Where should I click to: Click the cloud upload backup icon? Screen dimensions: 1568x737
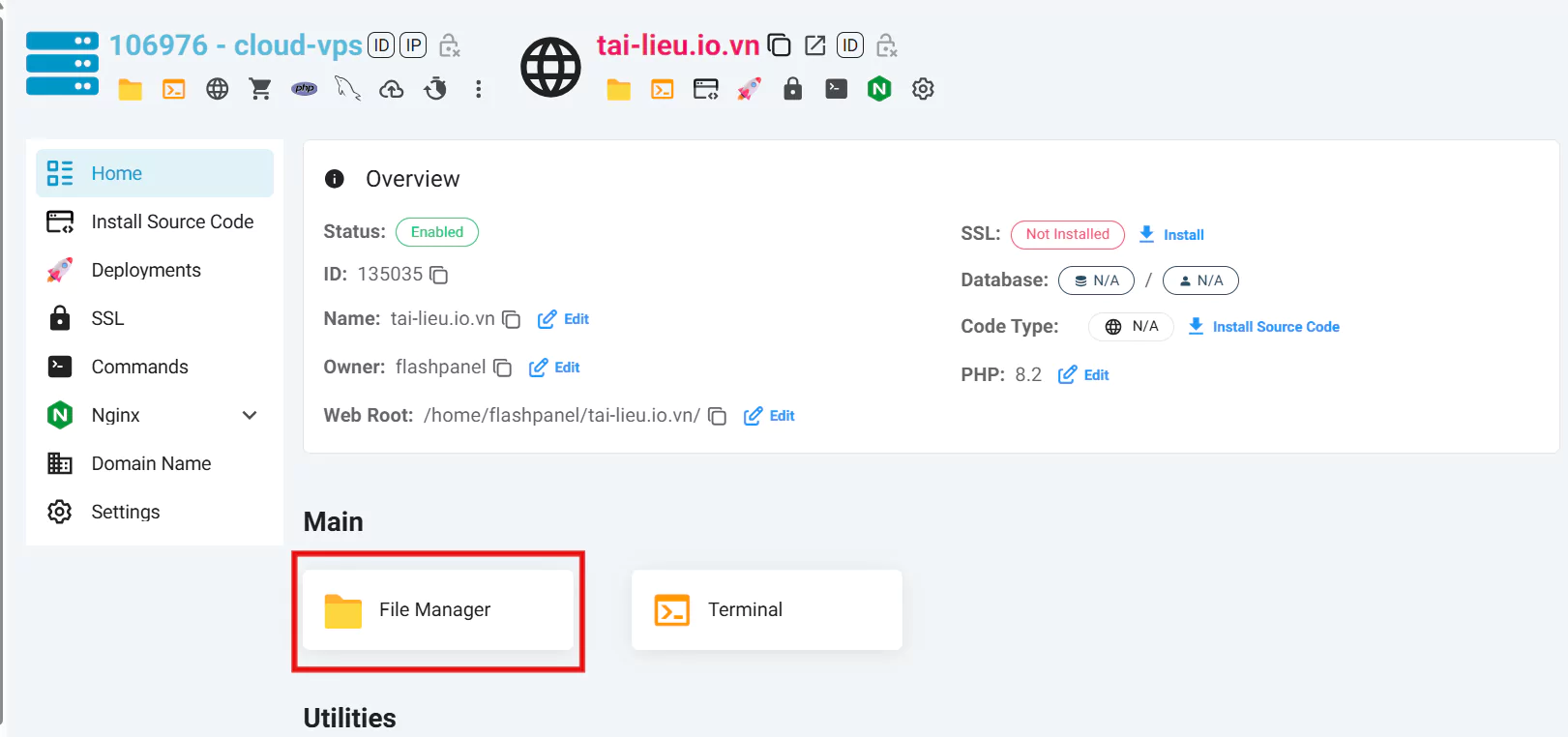tap(391, 89)
